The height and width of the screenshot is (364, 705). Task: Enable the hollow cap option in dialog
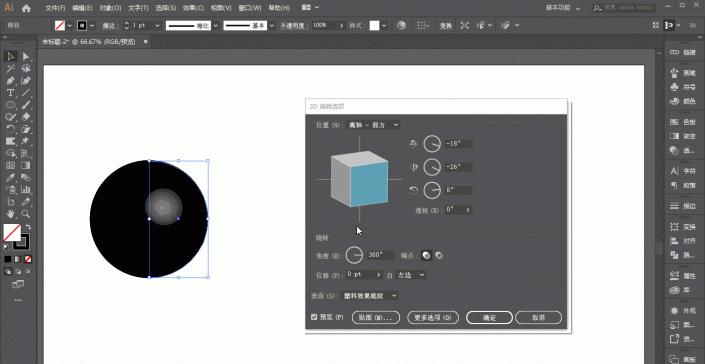pos(439,256)
